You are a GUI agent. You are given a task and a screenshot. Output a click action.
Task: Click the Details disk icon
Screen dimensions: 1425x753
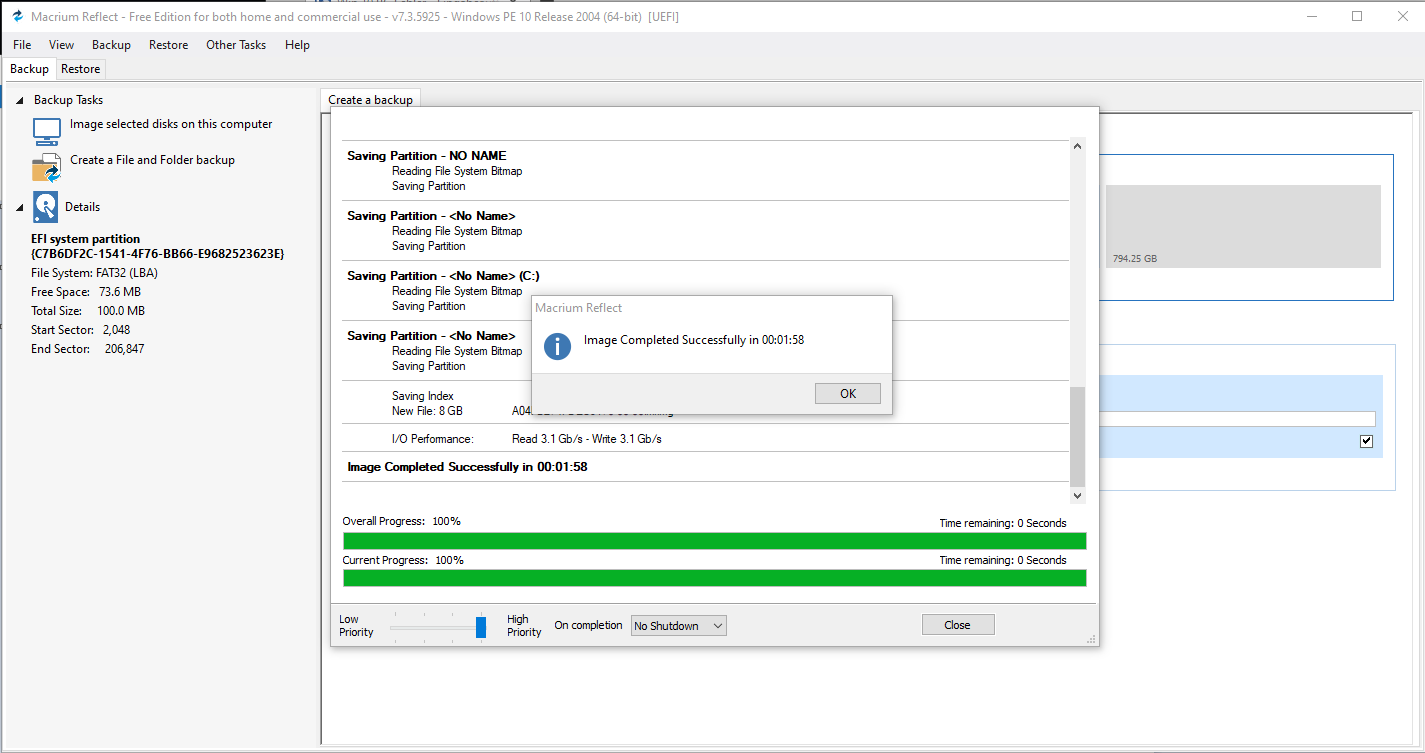(46, 207)
